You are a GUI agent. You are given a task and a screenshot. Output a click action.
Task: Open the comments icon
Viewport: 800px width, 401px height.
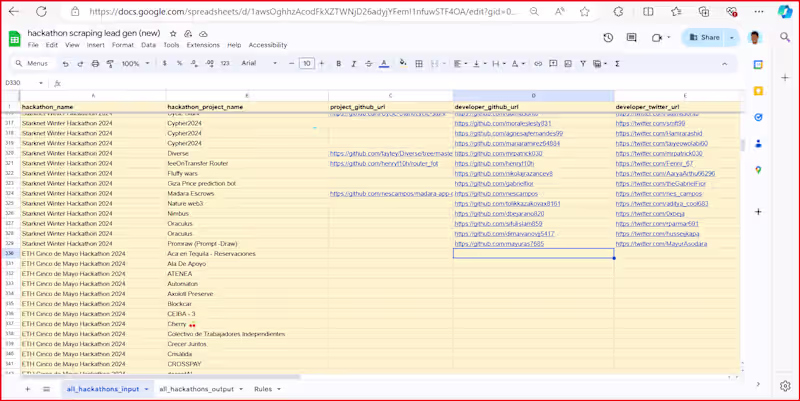(x=631, y=38)
